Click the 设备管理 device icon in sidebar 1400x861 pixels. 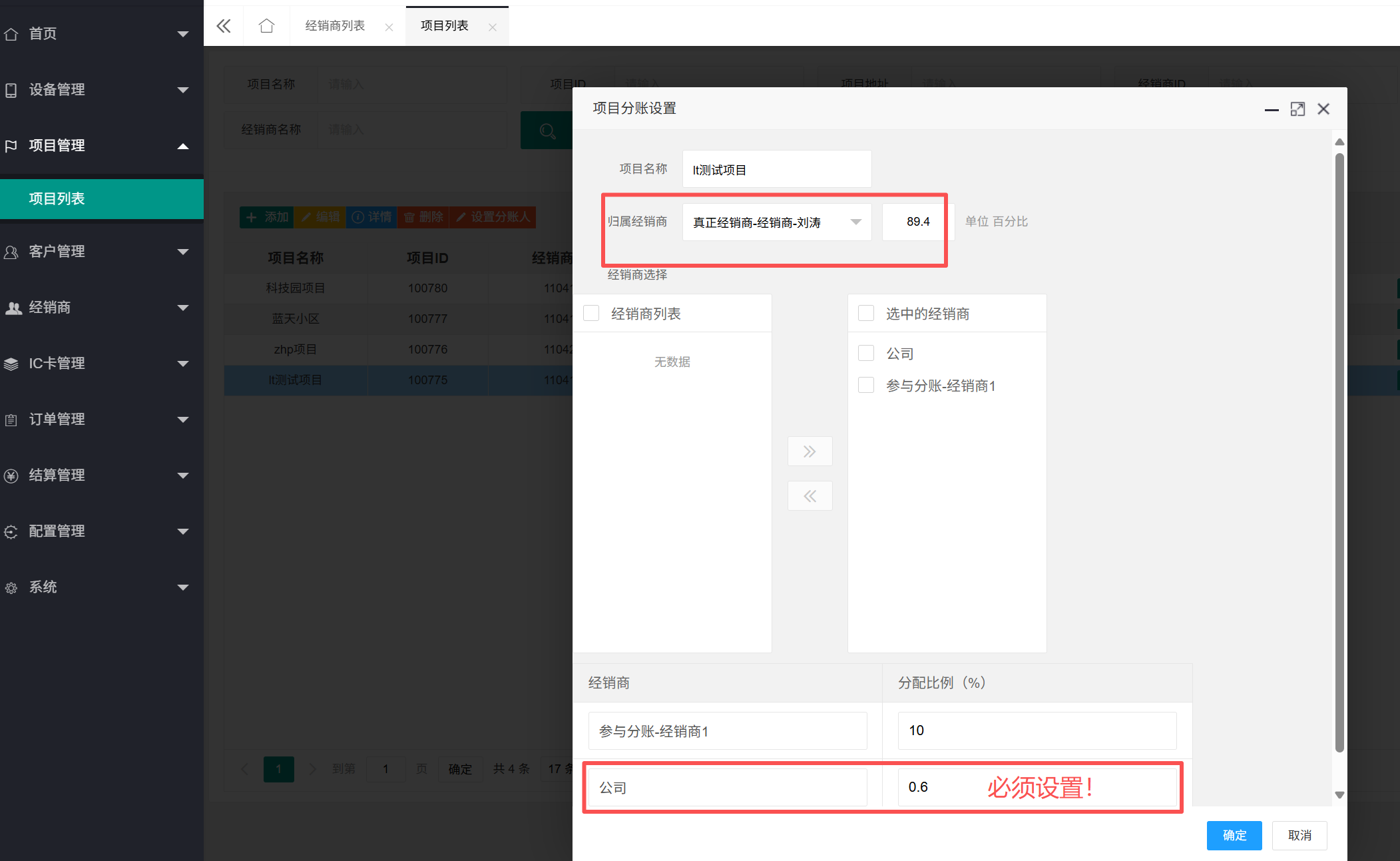11,90
